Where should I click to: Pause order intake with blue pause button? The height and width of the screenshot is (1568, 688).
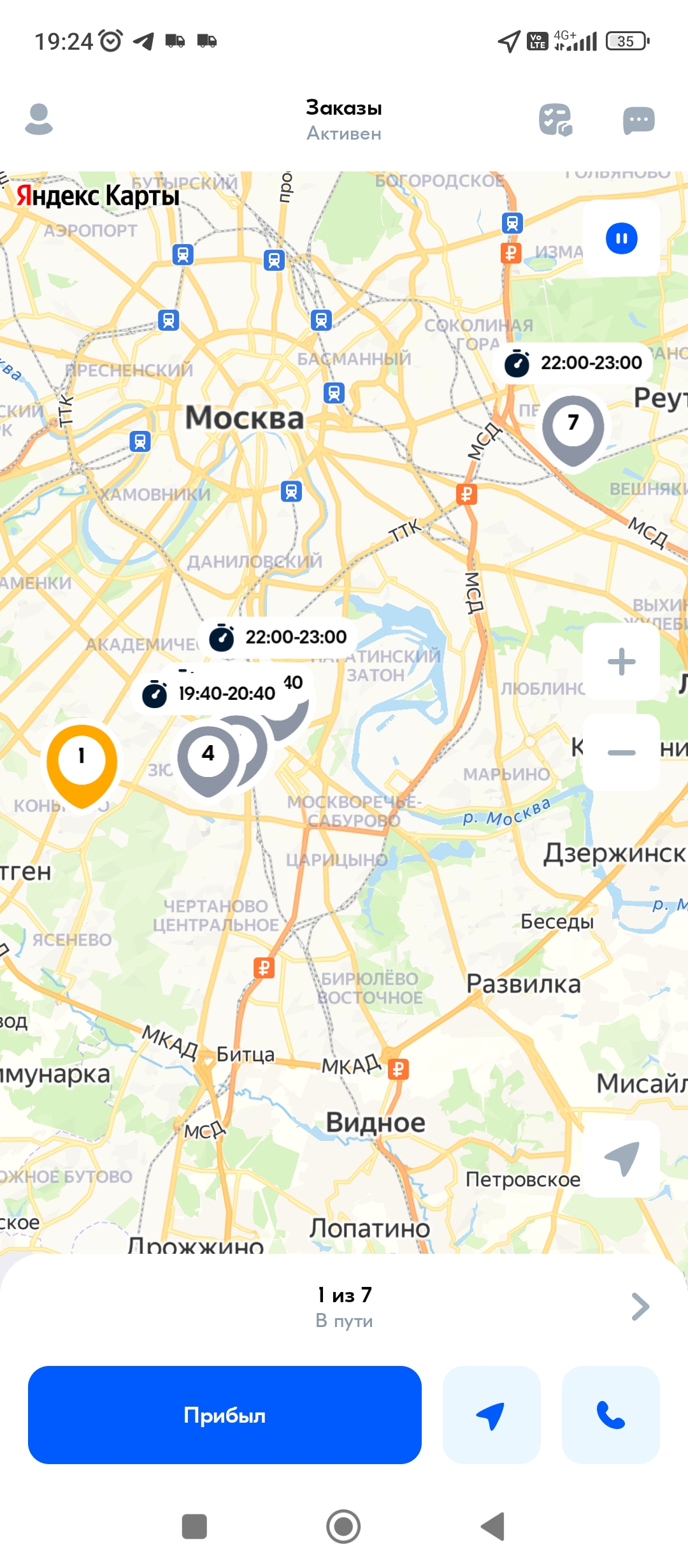621,238
